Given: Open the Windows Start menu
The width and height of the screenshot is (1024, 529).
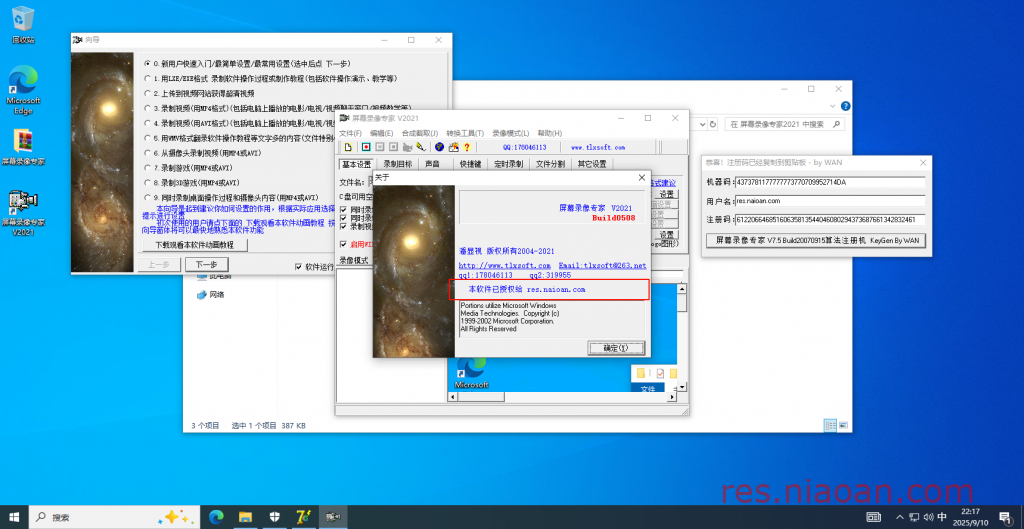Looking at the screenshot, I should tap(13, 517).
